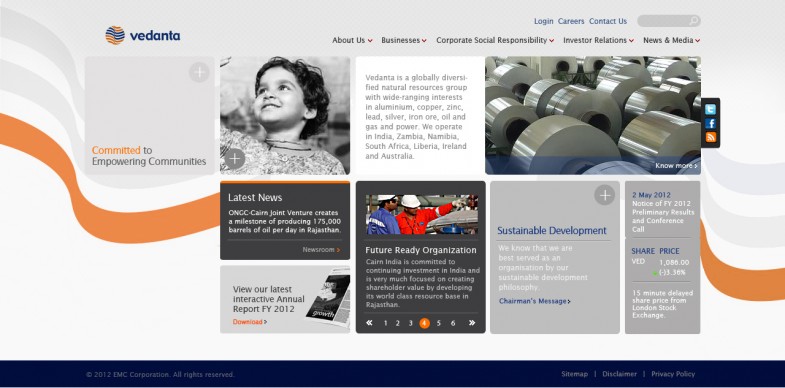Select slide page 3

[411, 323]
